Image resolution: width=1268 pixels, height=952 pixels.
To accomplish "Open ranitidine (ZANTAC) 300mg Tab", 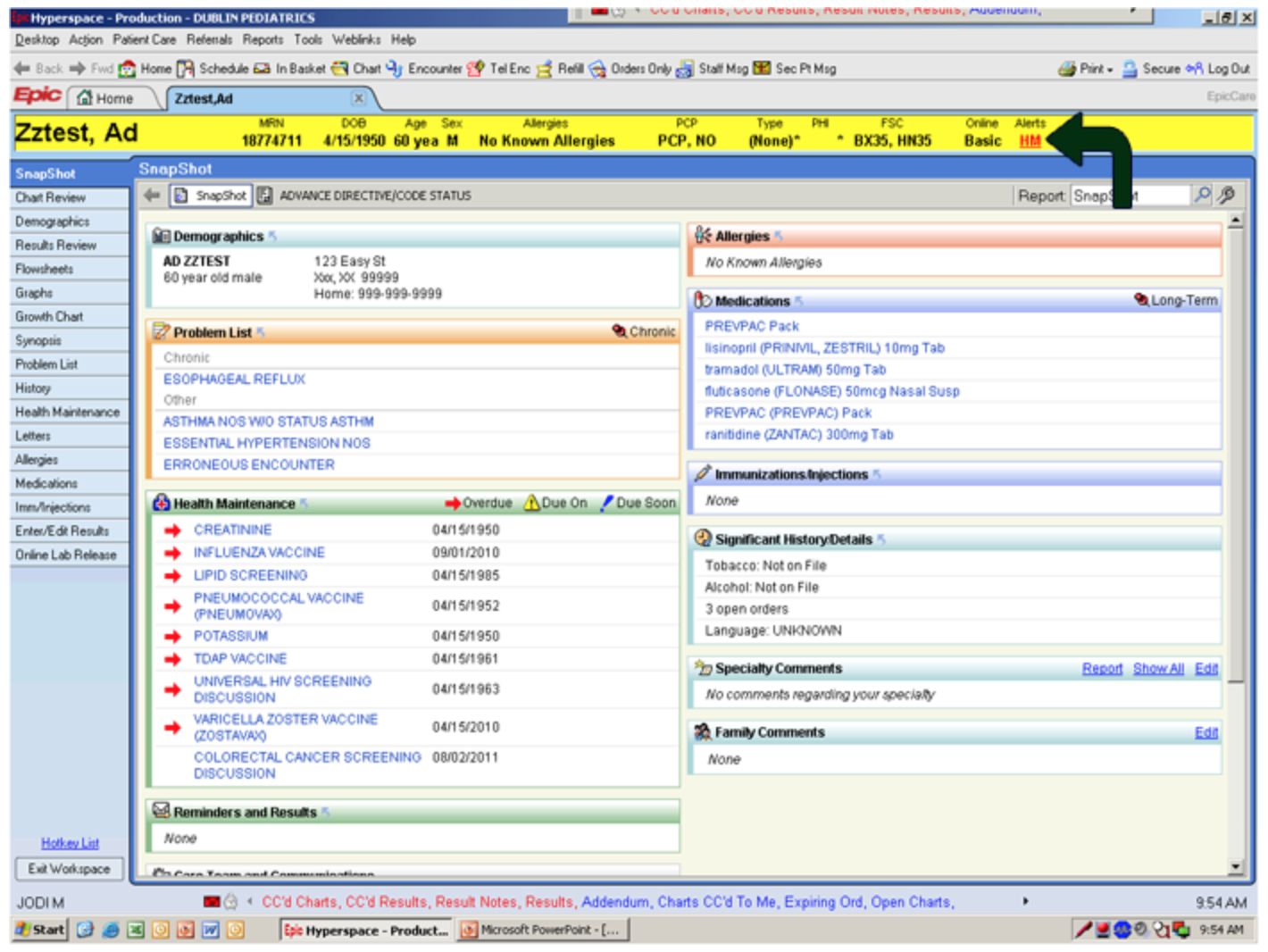I will pyautogui.click(x=799, y=434).
